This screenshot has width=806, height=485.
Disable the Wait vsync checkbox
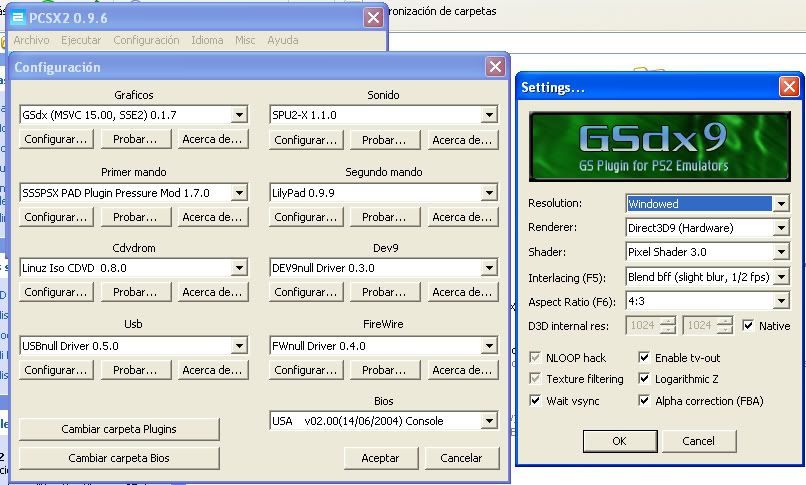(535, 400)
